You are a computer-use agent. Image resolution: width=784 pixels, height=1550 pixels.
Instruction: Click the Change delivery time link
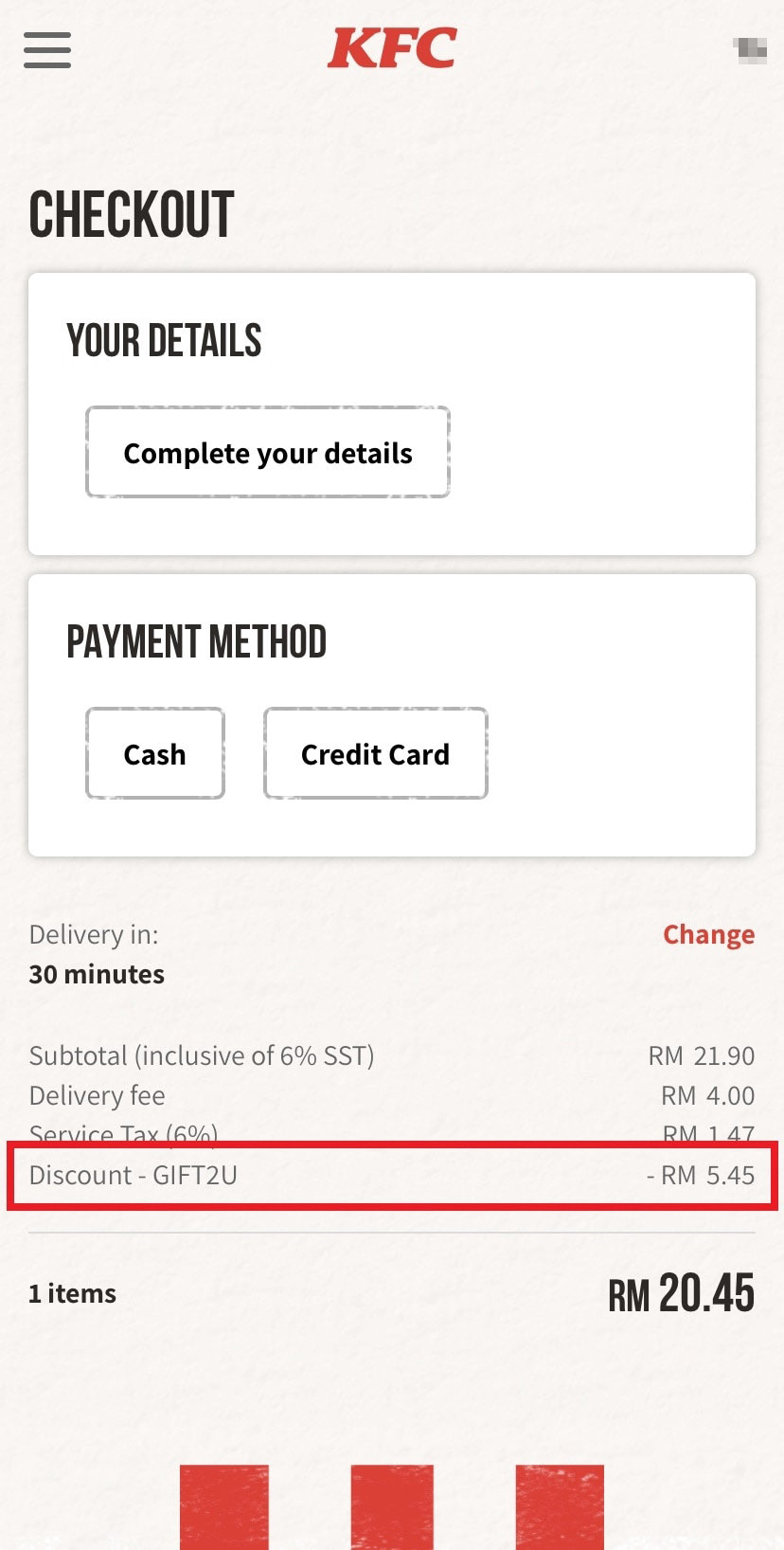(708, 934)
